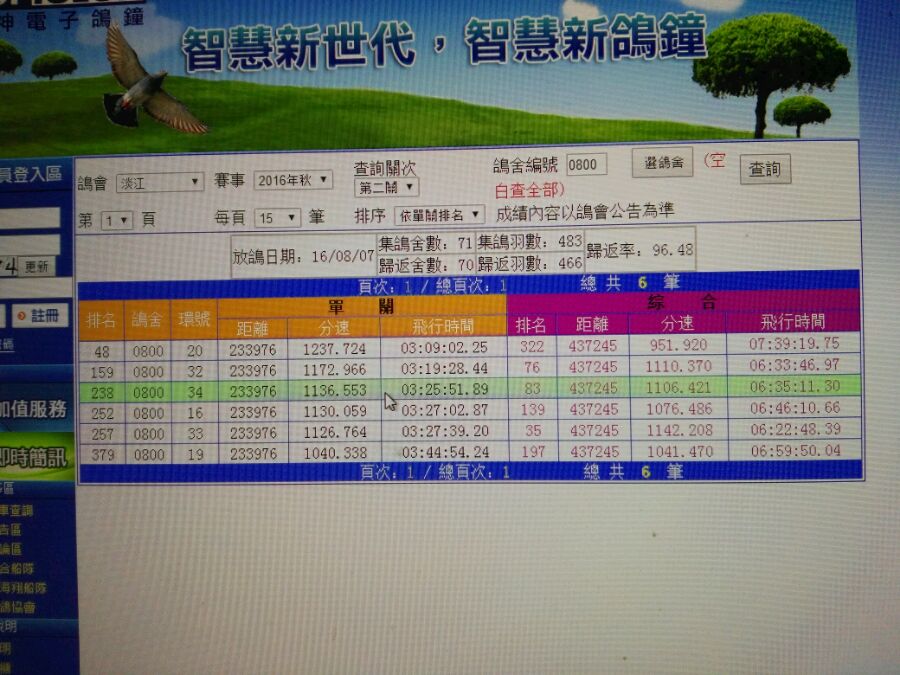Click combined flight time 07:39:19.75

point(794,343)
